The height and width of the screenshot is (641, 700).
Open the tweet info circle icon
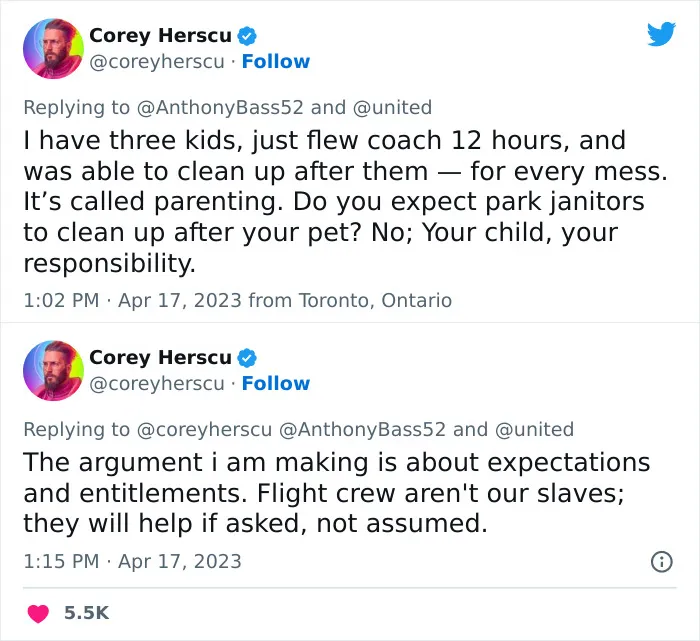pyautogui.click(x=662, y=562)
